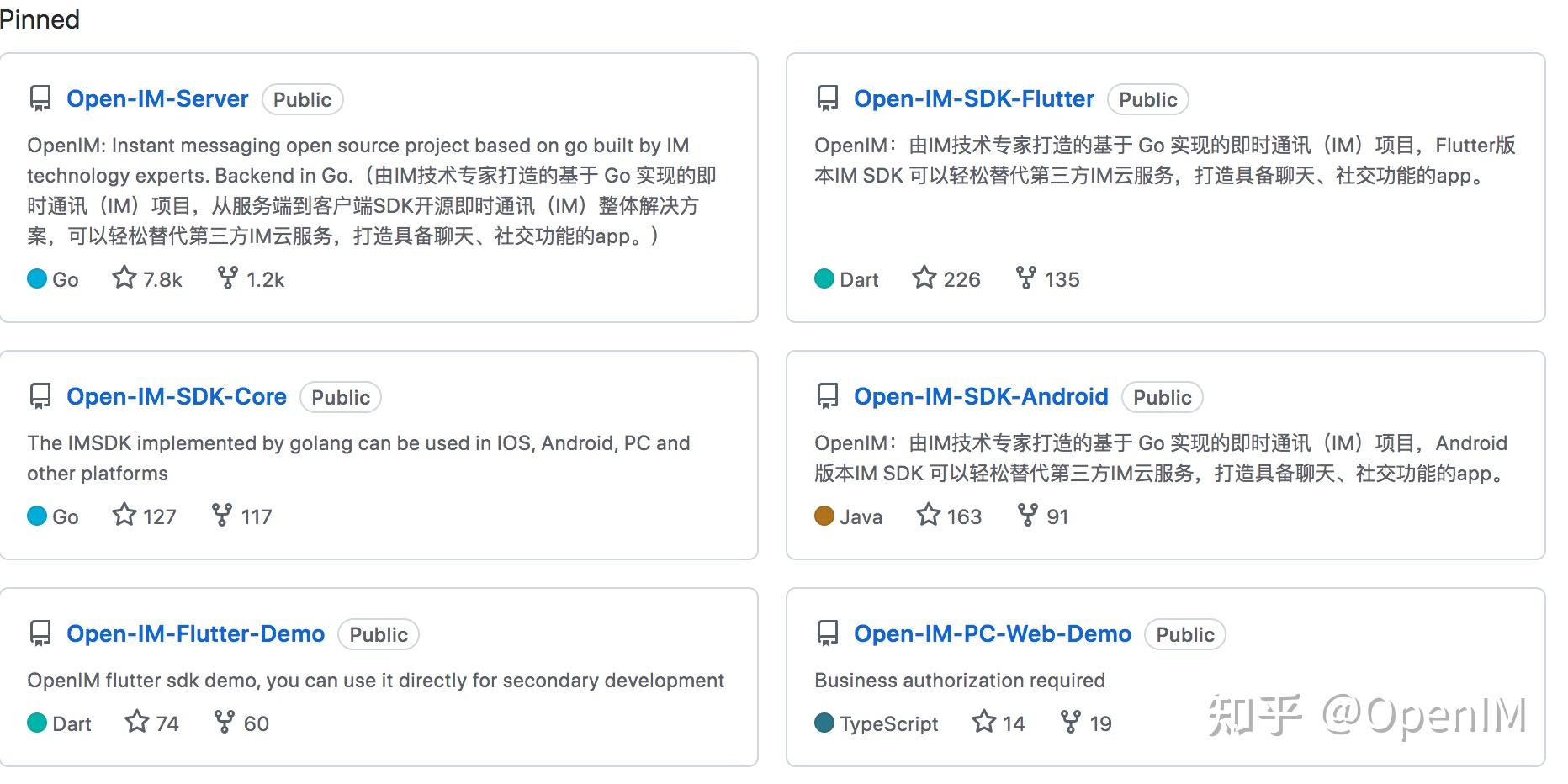Image resolution: width=1568 pixels, height=784 pixels.
Task: Open the Open-IM-SDK-Flutter repository
Action: click(x=973, y=98)
